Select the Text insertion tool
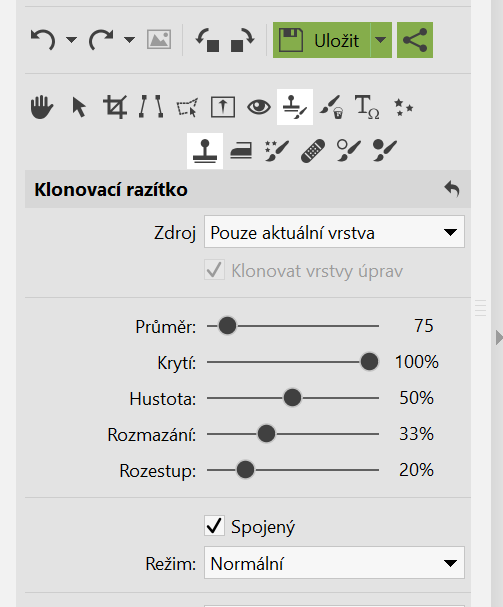 click(367, 107)
